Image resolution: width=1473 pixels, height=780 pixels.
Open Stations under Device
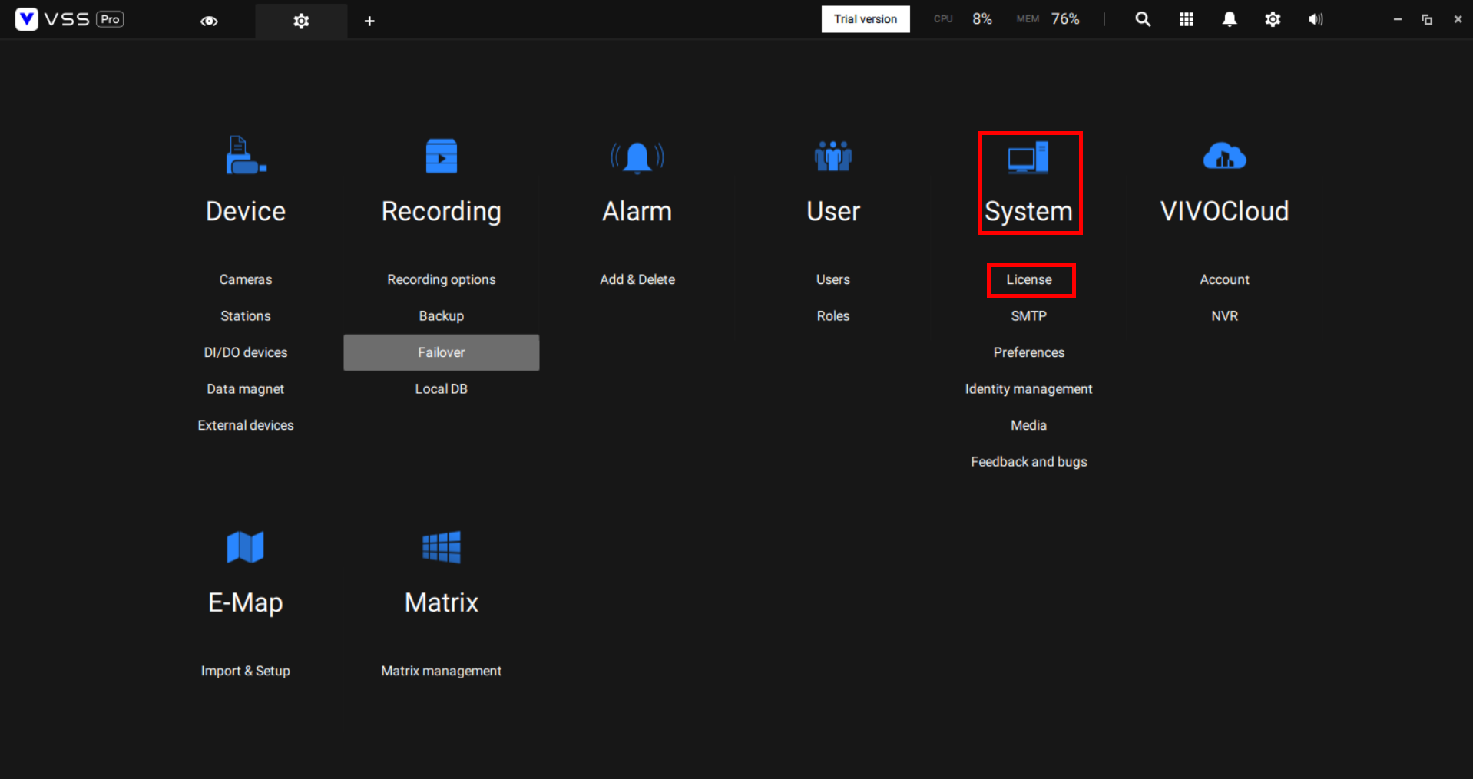245,316
